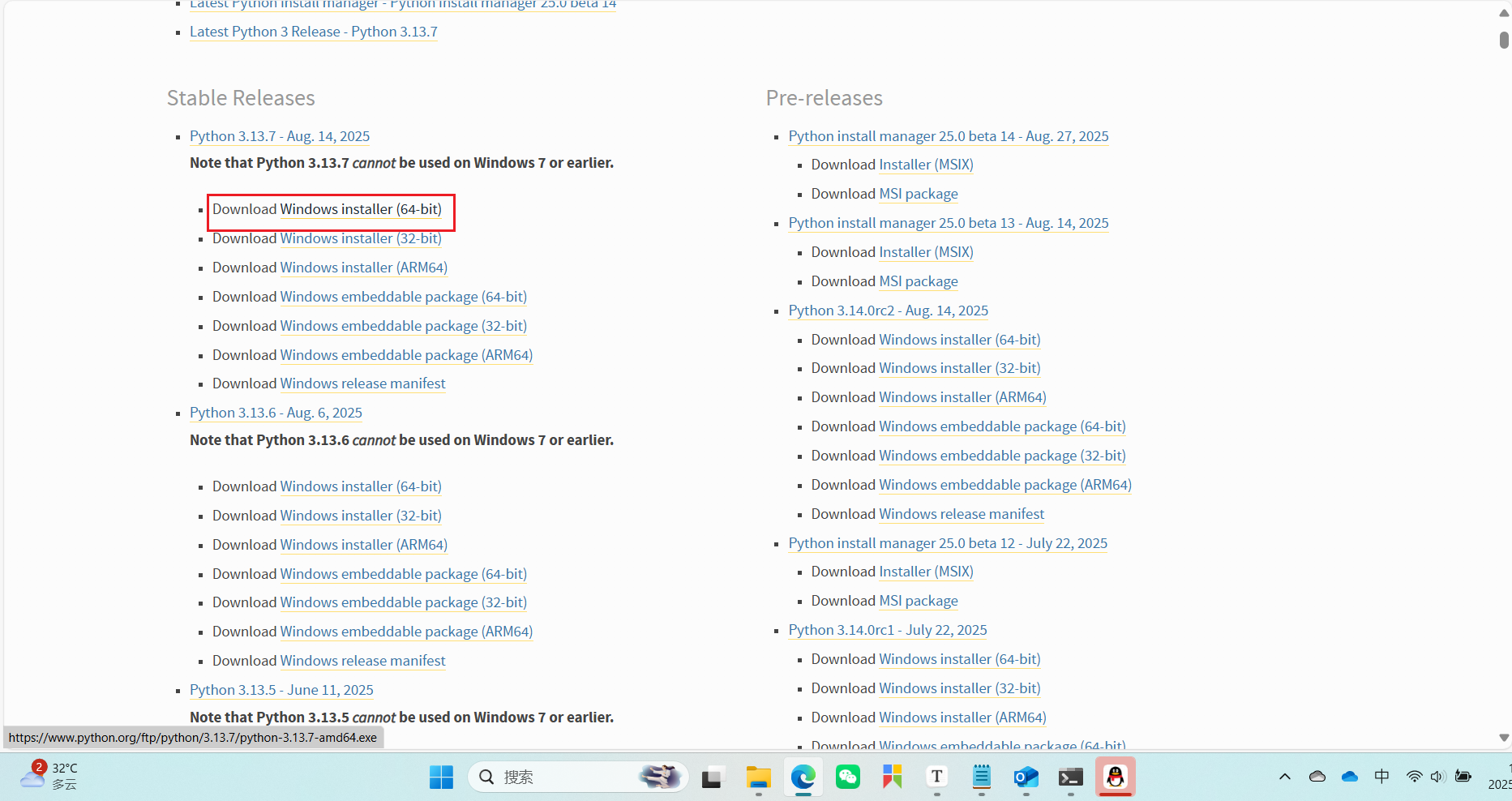
Task: Open the Python 3.14.0rc1 - July 22, 2025 release
Action: [888, 630]
